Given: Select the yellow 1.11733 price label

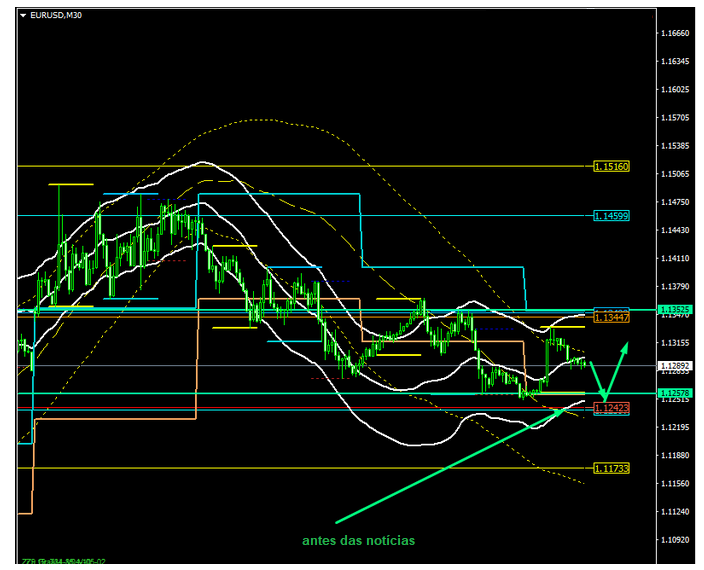Looking at the screenshot, I should pos(611,468).
